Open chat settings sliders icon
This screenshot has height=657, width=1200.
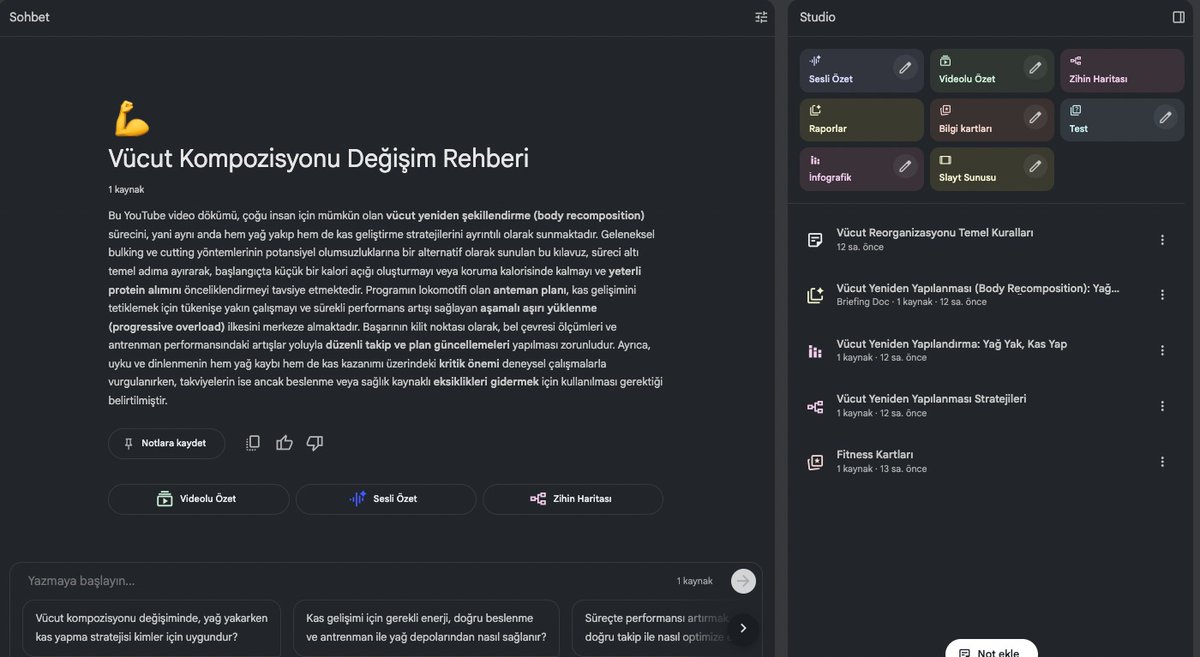click(762, 17)
